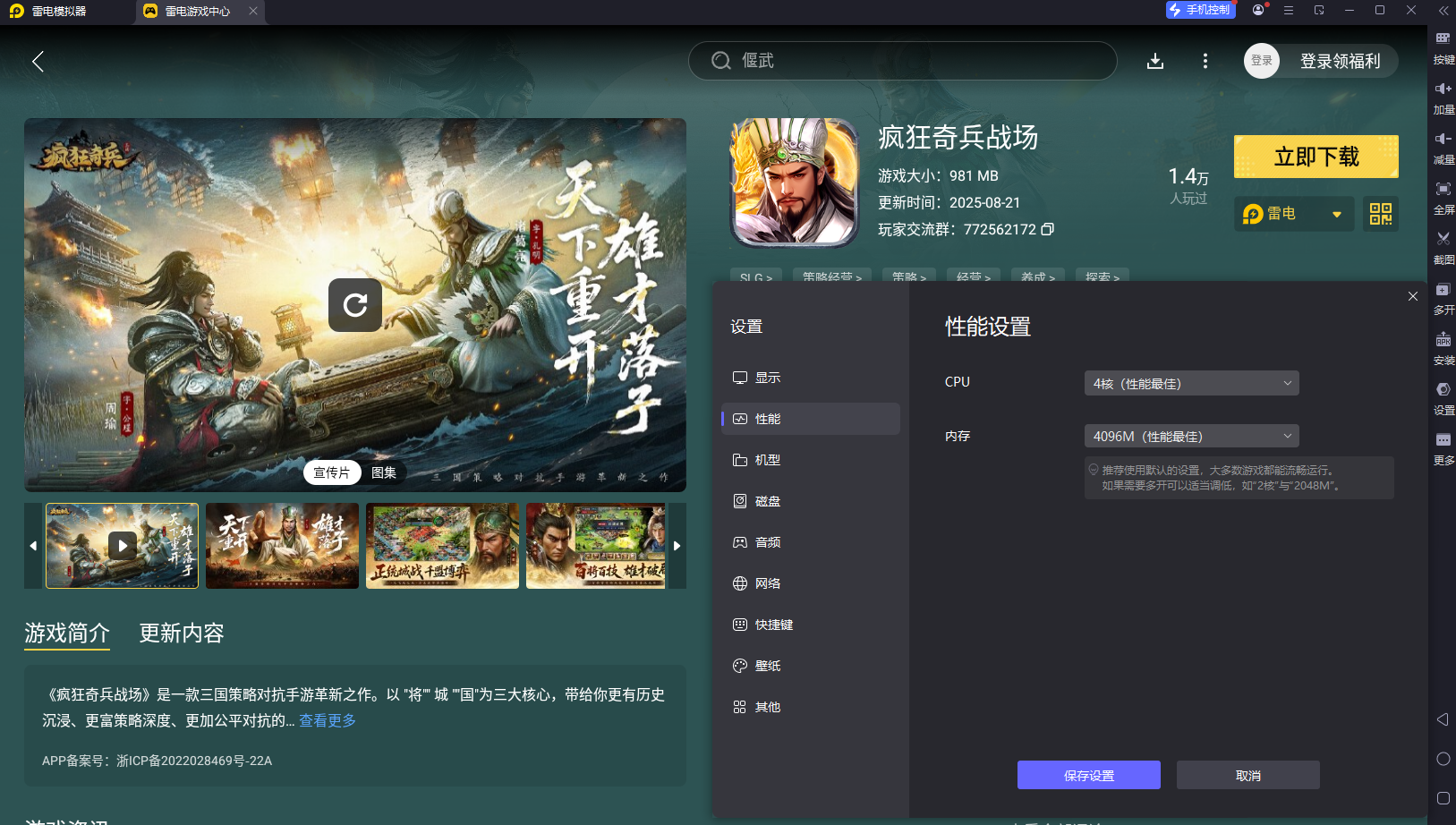Click the 取消 cancel button
Viewport: 1456px width, 825px height.
click(1248, 775)
